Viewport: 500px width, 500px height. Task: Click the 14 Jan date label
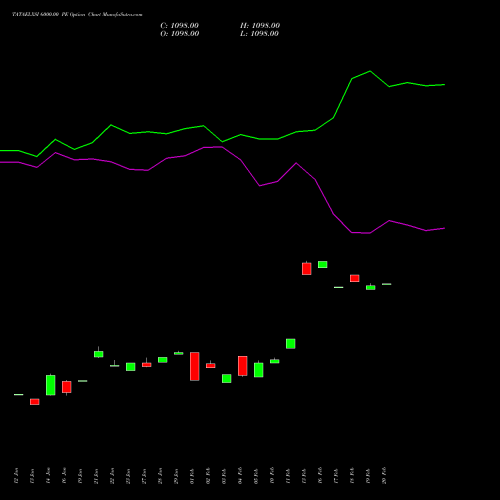[48, 476]
